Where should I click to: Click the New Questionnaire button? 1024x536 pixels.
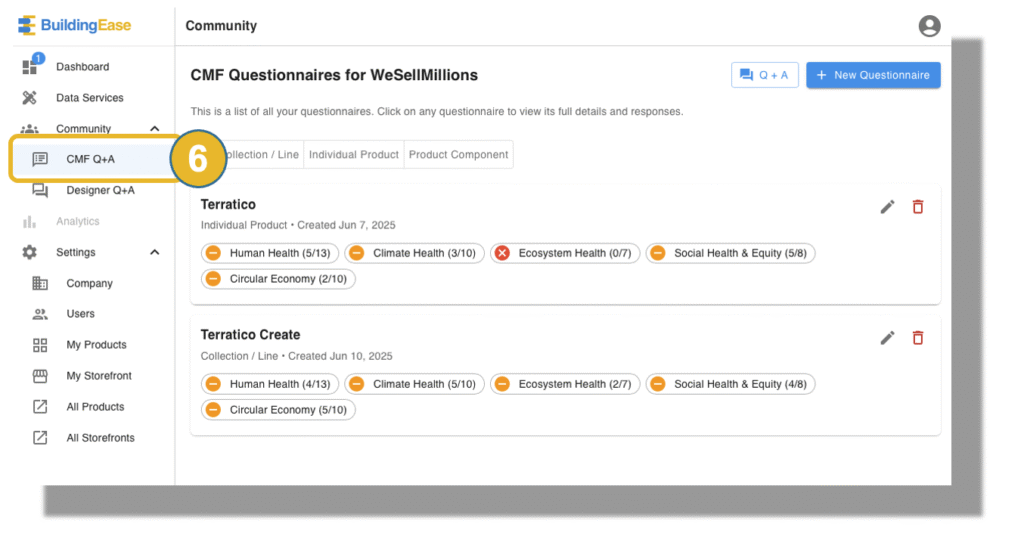pos(873,75)
